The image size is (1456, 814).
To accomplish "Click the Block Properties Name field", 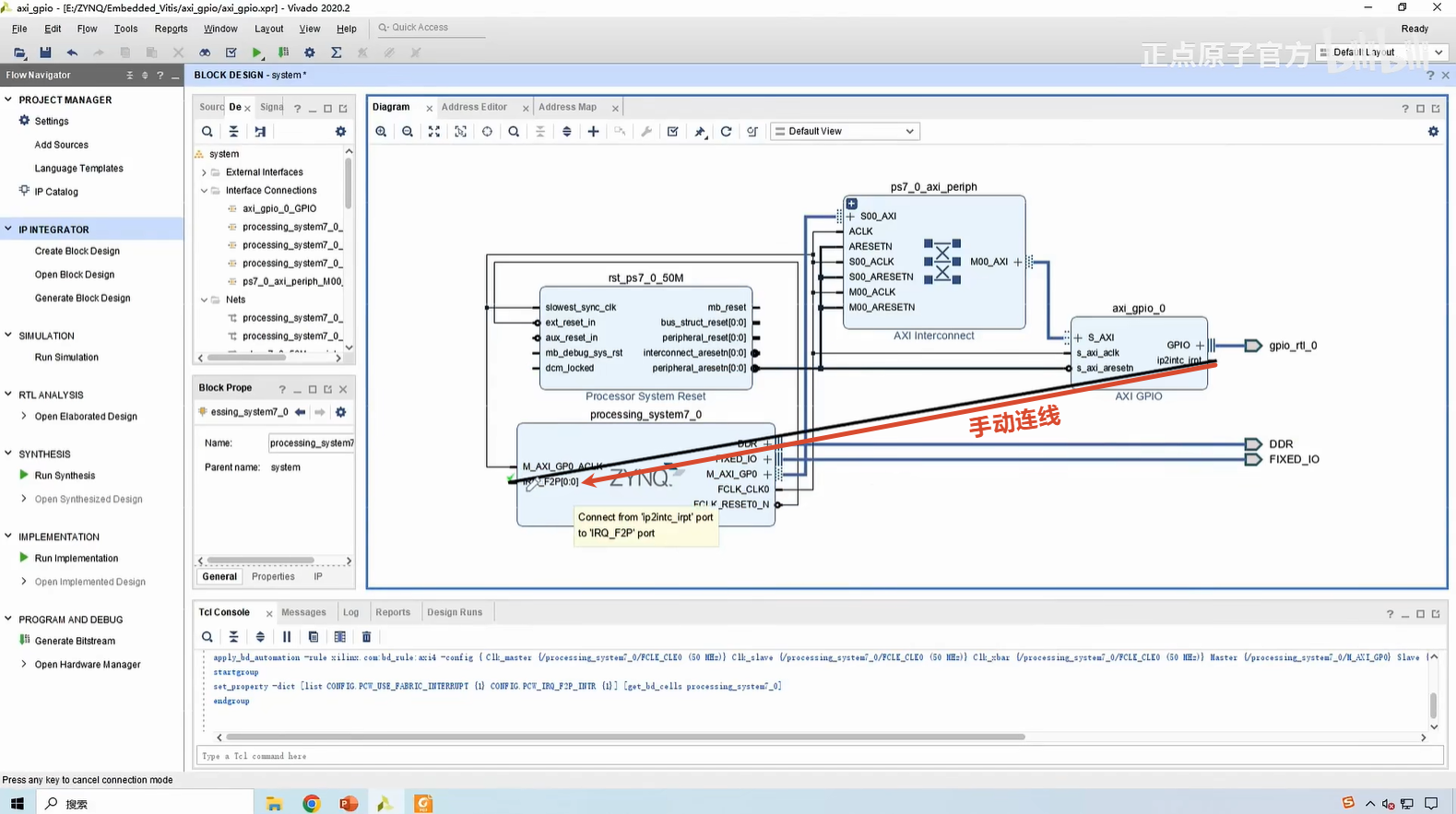I will point(312,442).
